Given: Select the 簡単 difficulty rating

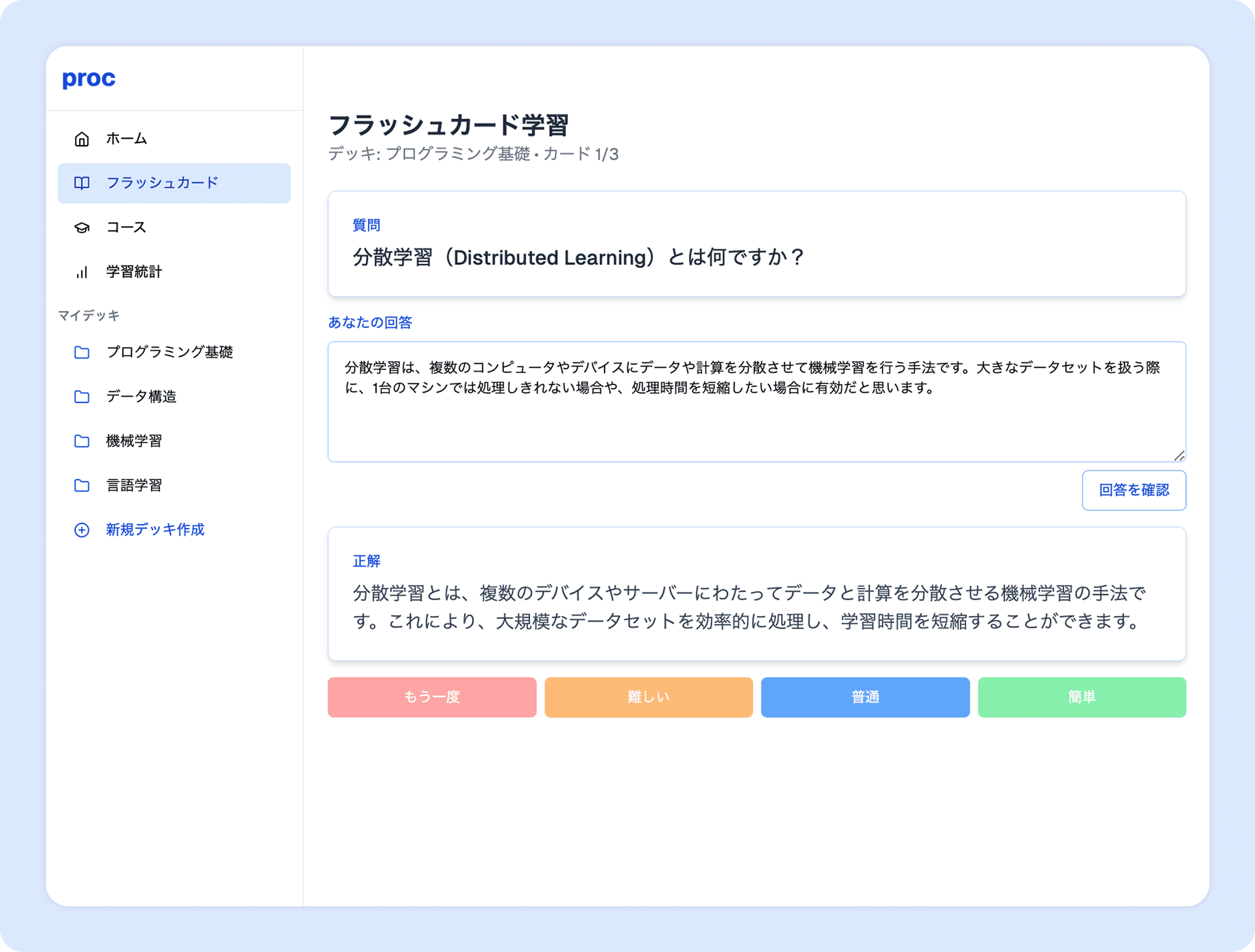Looking at the screenshot, I should [x=1082, y=697].
